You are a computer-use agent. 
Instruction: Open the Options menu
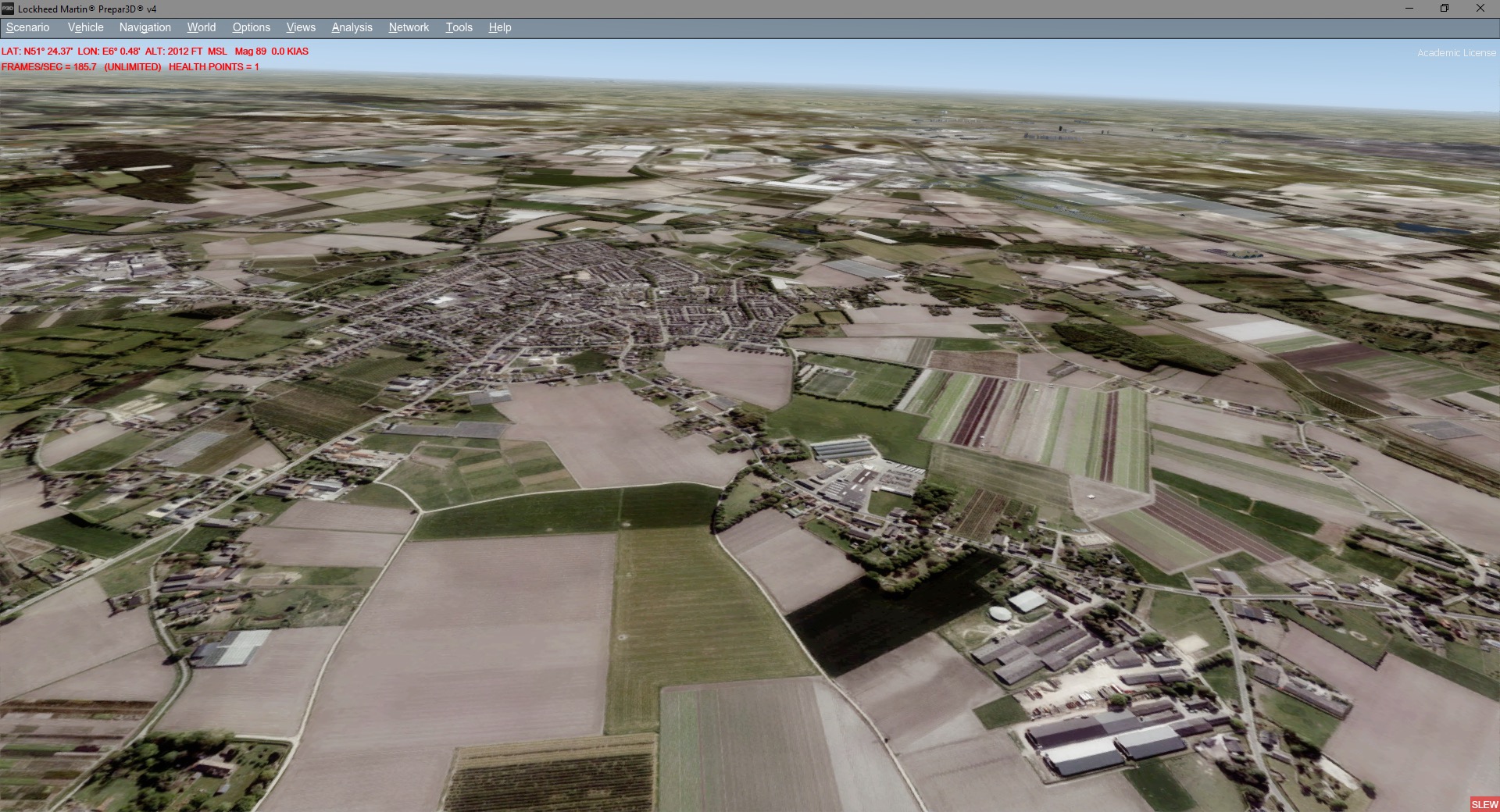coord(252,27)
